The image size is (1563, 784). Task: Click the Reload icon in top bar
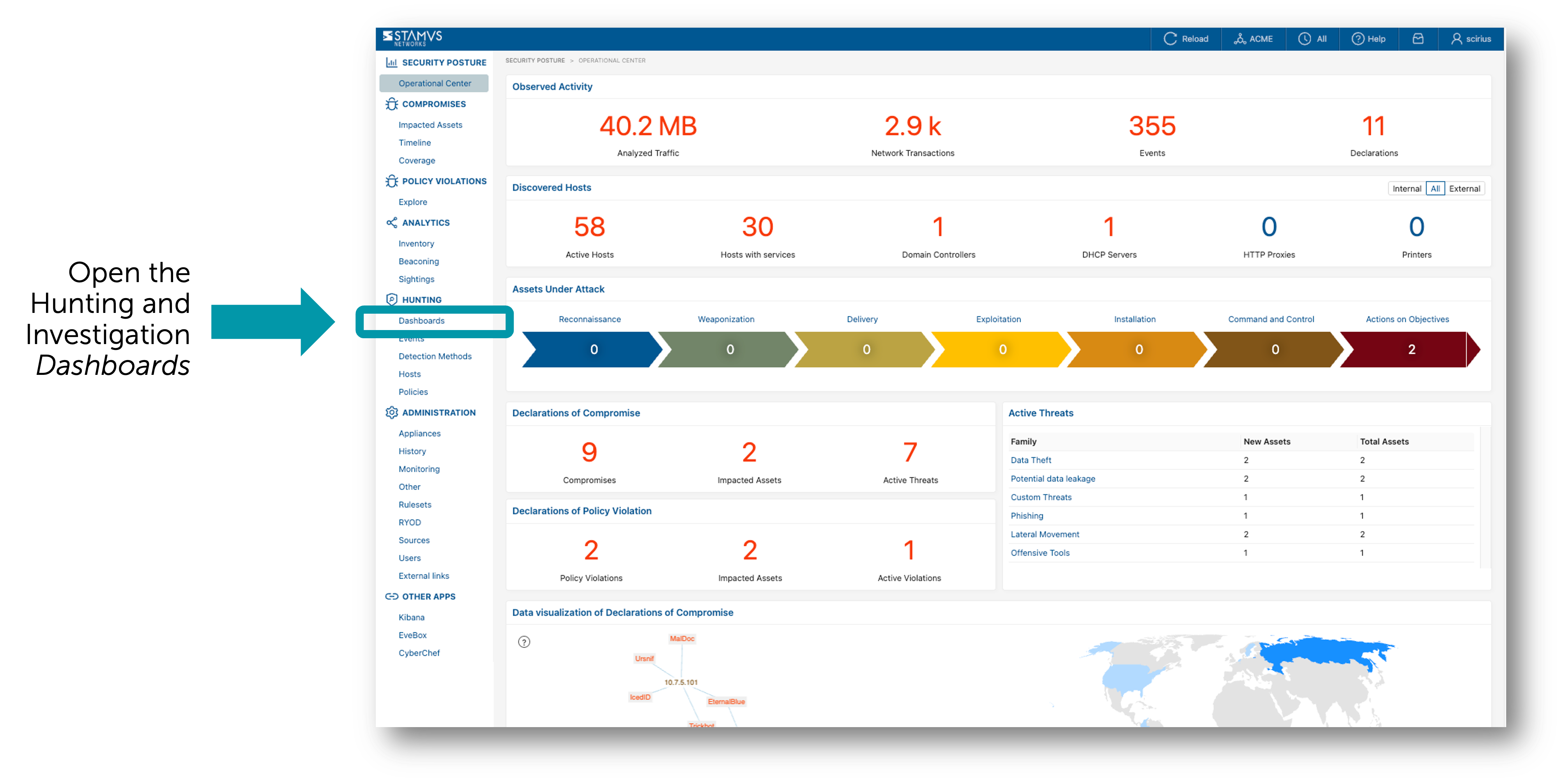(x=1170, y=39)
